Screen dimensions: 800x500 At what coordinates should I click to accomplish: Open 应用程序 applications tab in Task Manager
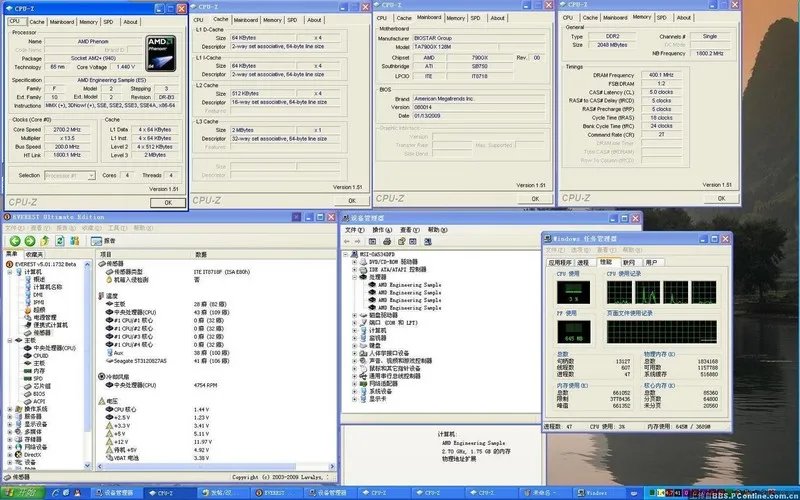(560, 262)
